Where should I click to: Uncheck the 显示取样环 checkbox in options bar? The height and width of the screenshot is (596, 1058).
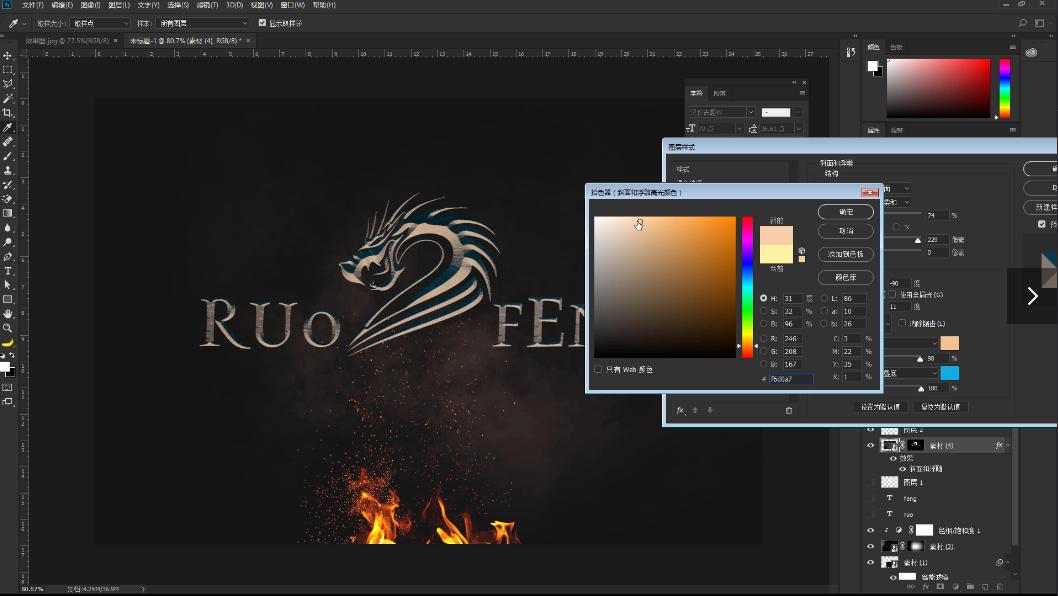(x=262, y=23)
